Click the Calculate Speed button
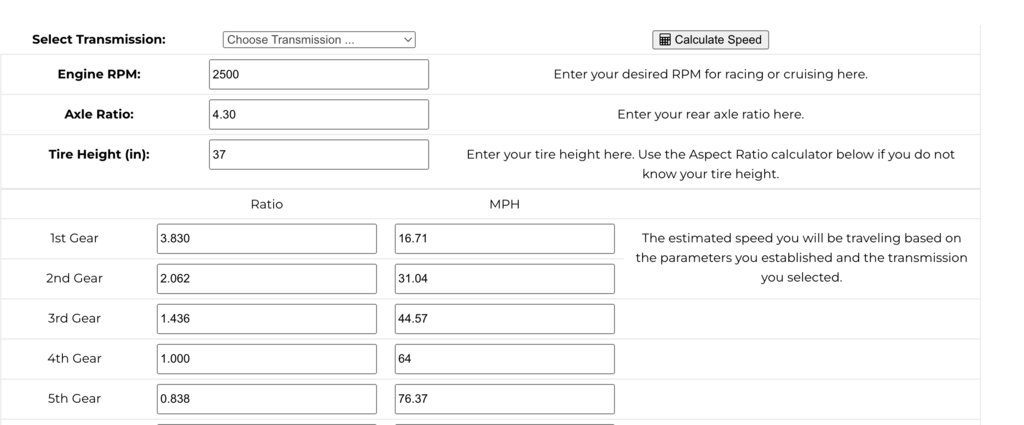1024x425 pixels. (711, 40)
